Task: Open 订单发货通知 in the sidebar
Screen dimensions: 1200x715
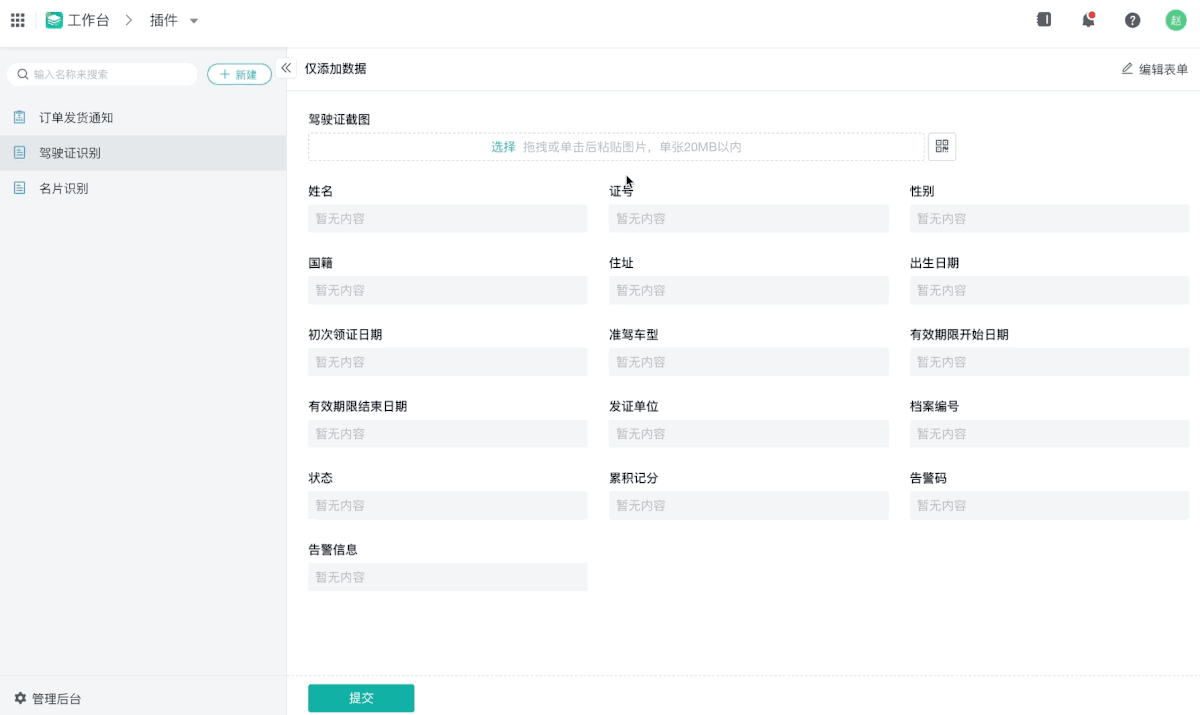Action: point(76,118)
